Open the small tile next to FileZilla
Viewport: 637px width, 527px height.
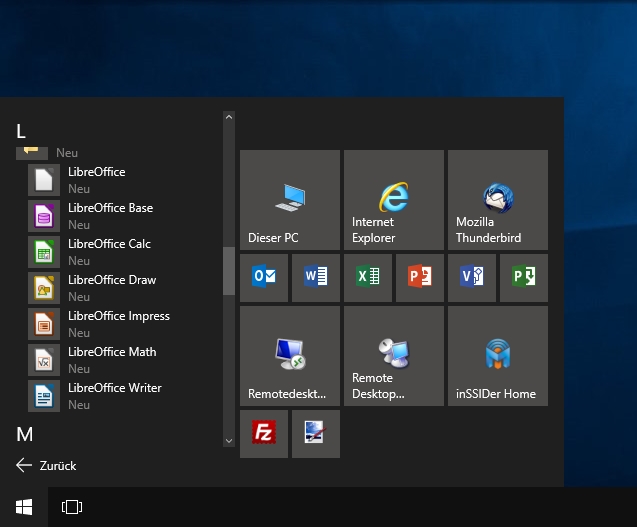pos(316,434)
